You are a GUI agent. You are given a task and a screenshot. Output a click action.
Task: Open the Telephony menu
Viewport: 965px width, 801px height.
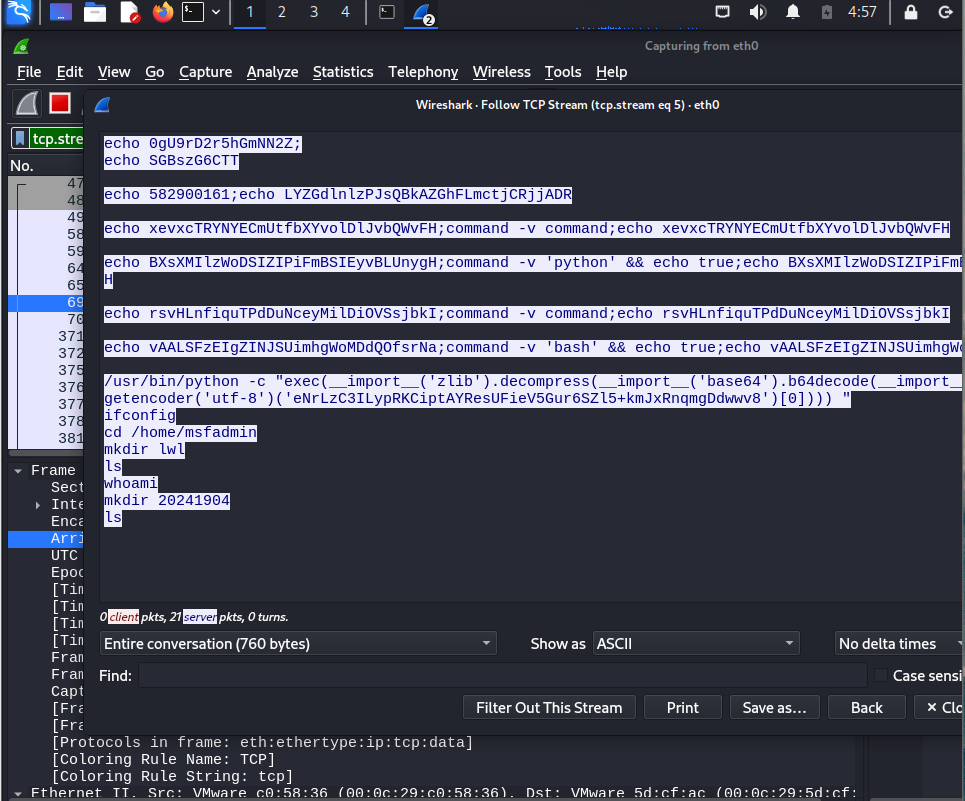(423, 72)
